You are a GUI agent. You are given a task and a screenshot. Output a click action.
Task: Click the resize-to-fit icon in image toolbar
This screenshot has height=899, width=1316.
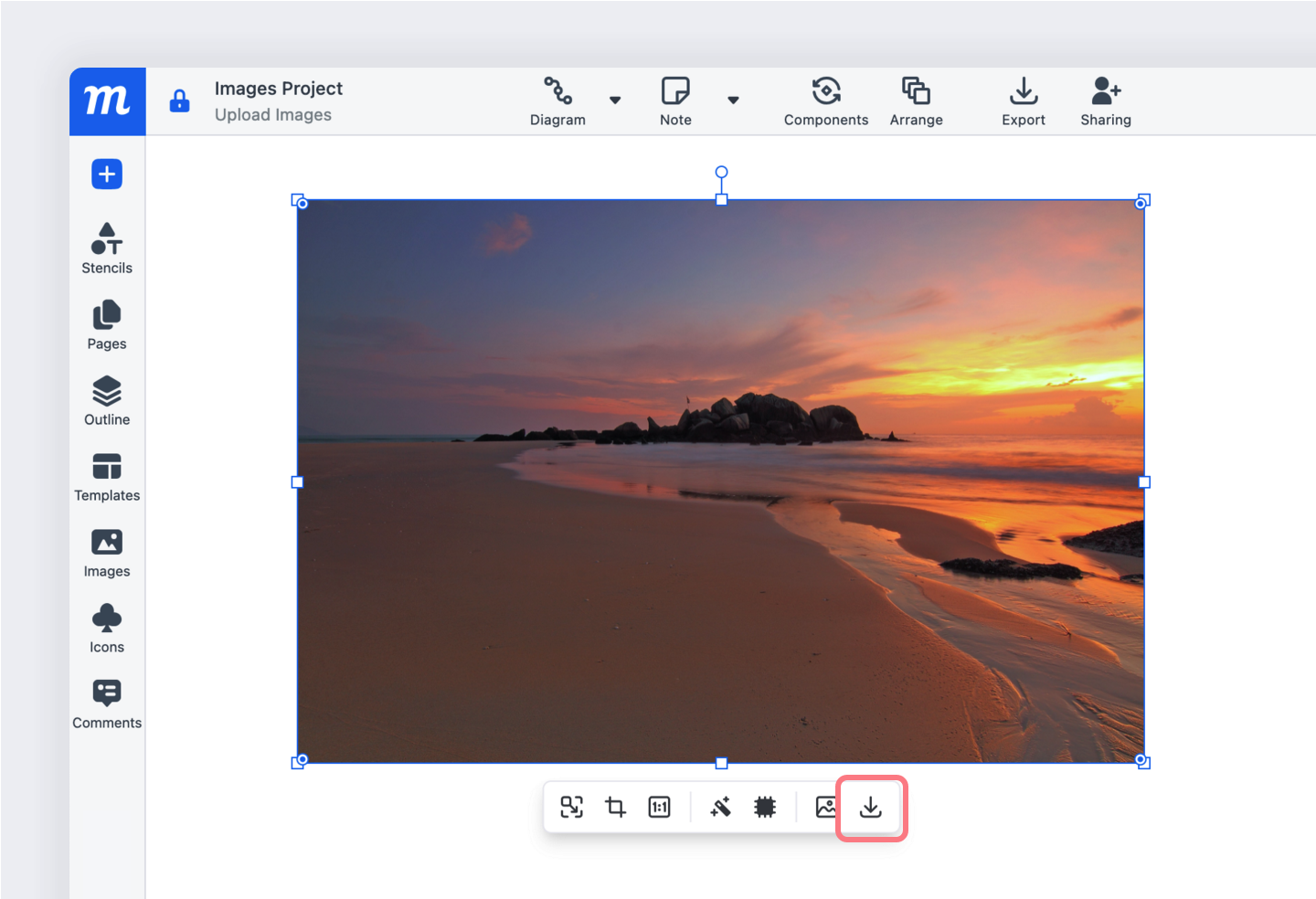571,807
